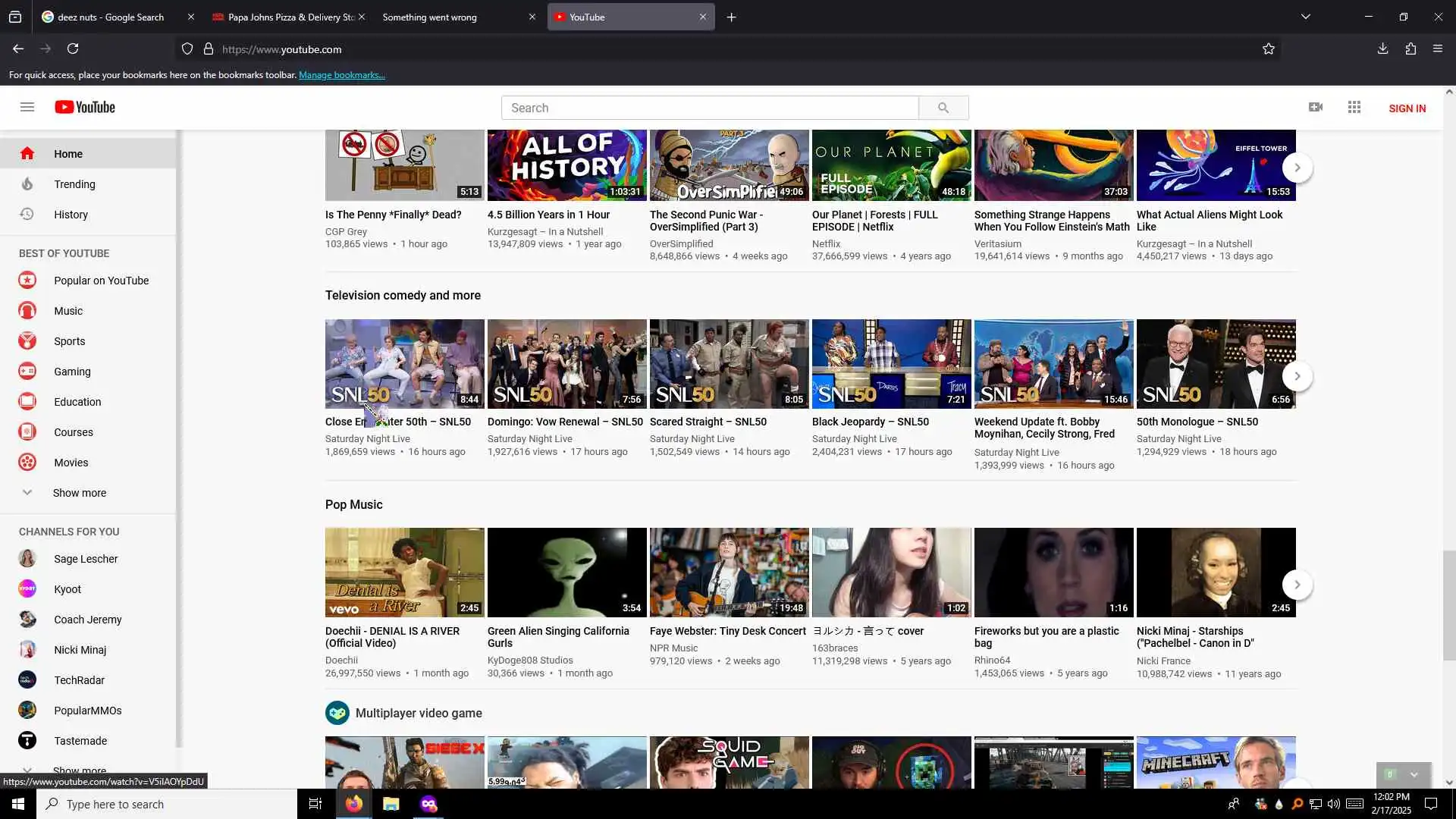Open the Gaming sidebar category
1456x819 pixels.
72,372
